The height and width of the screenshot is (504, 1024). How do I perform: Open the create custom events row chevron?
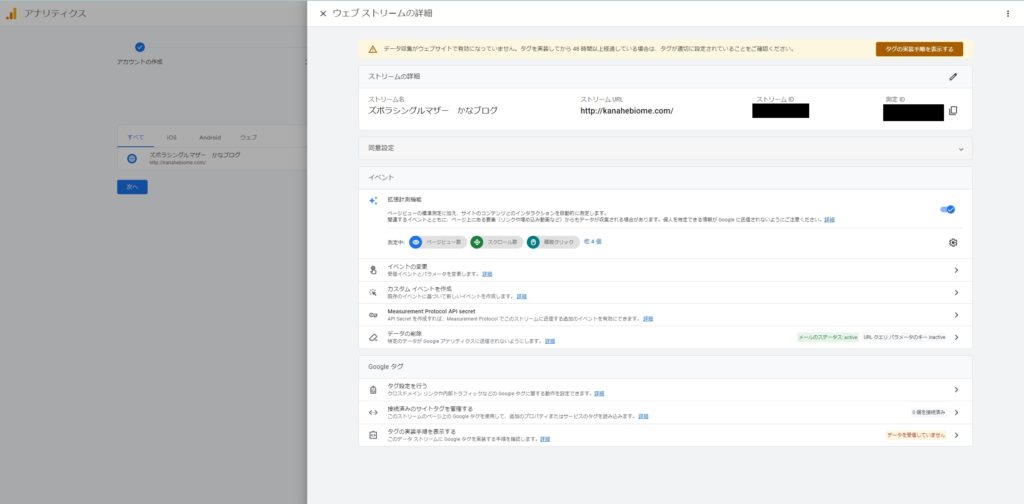click(x=956, y=293)
